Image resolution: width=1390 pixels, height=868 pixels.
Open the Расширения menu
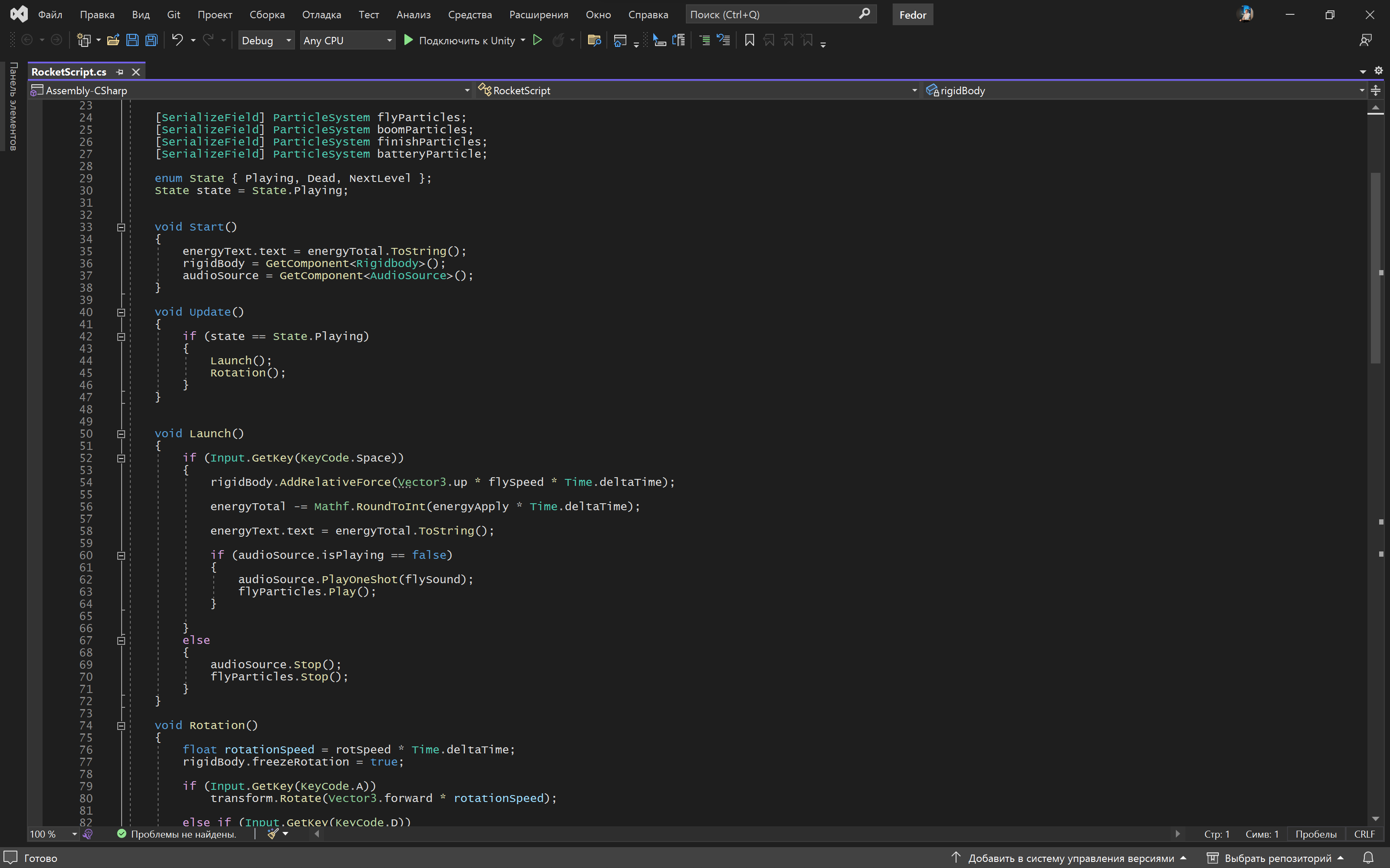pos(538,14)
